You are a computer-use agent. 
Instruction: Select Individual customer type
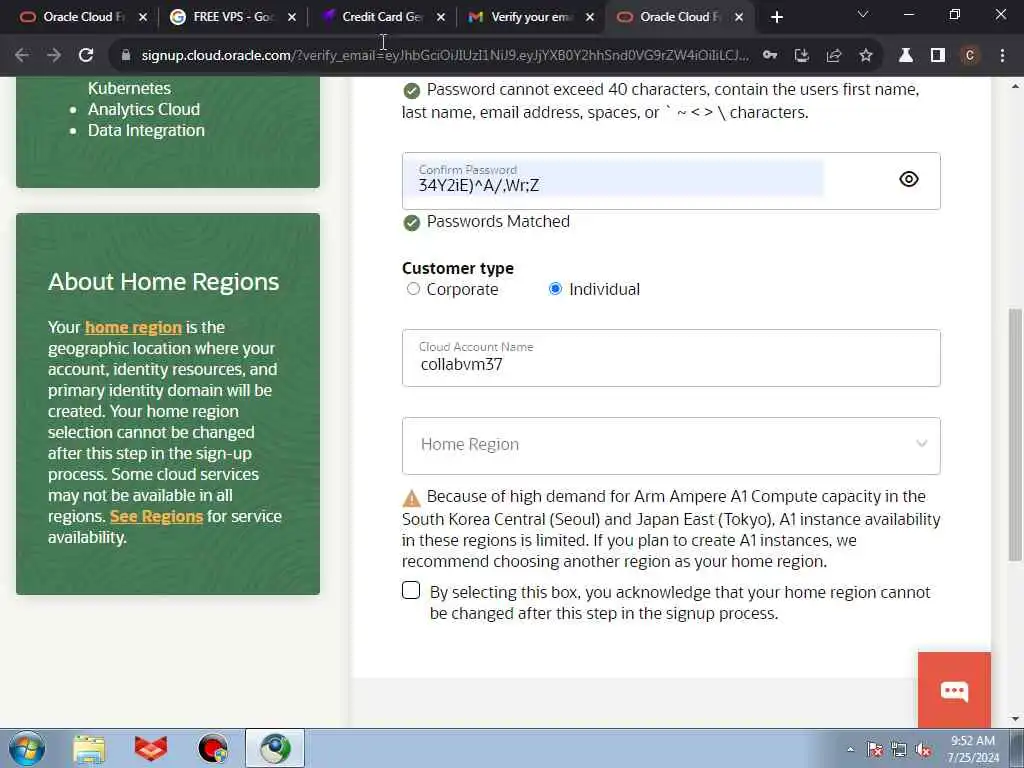(x=555, y=289)
